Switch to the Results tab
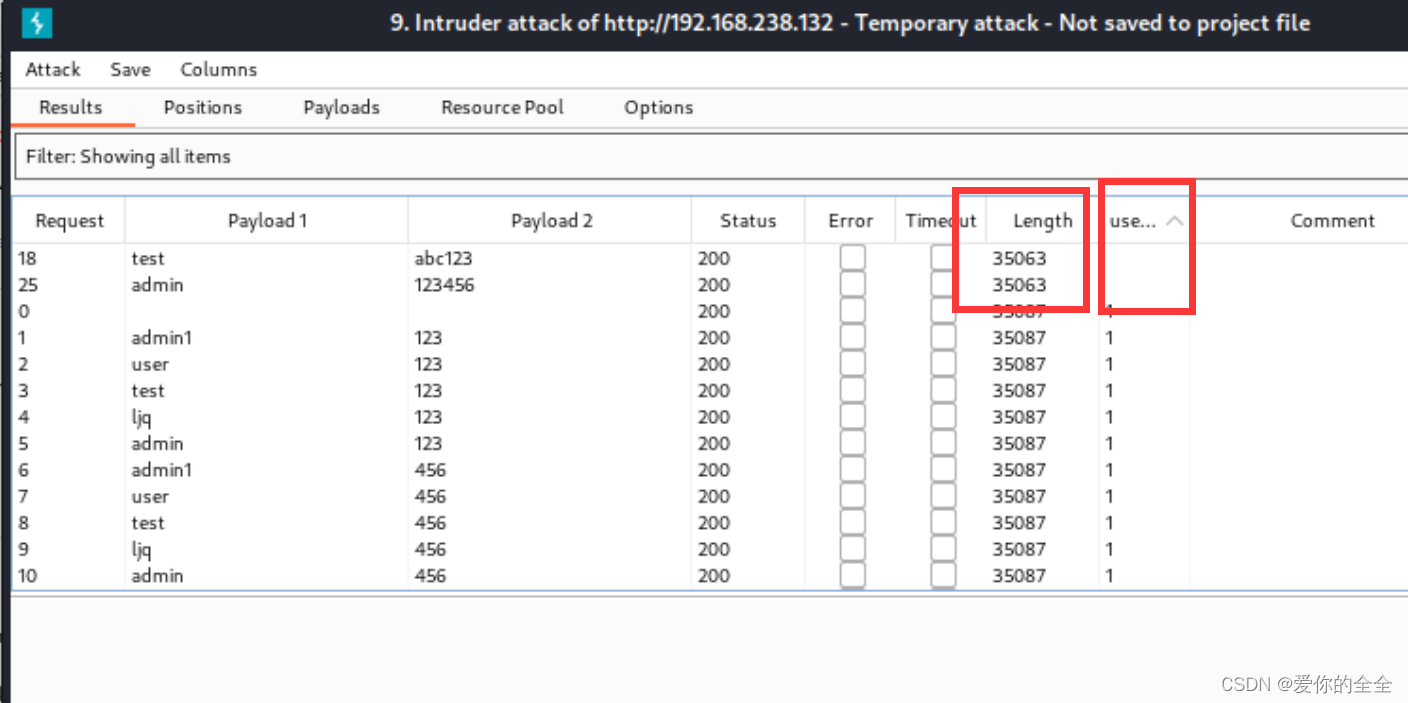This screenshot has width=1408, height=703. pyautogui.click(x=71, y=107)
